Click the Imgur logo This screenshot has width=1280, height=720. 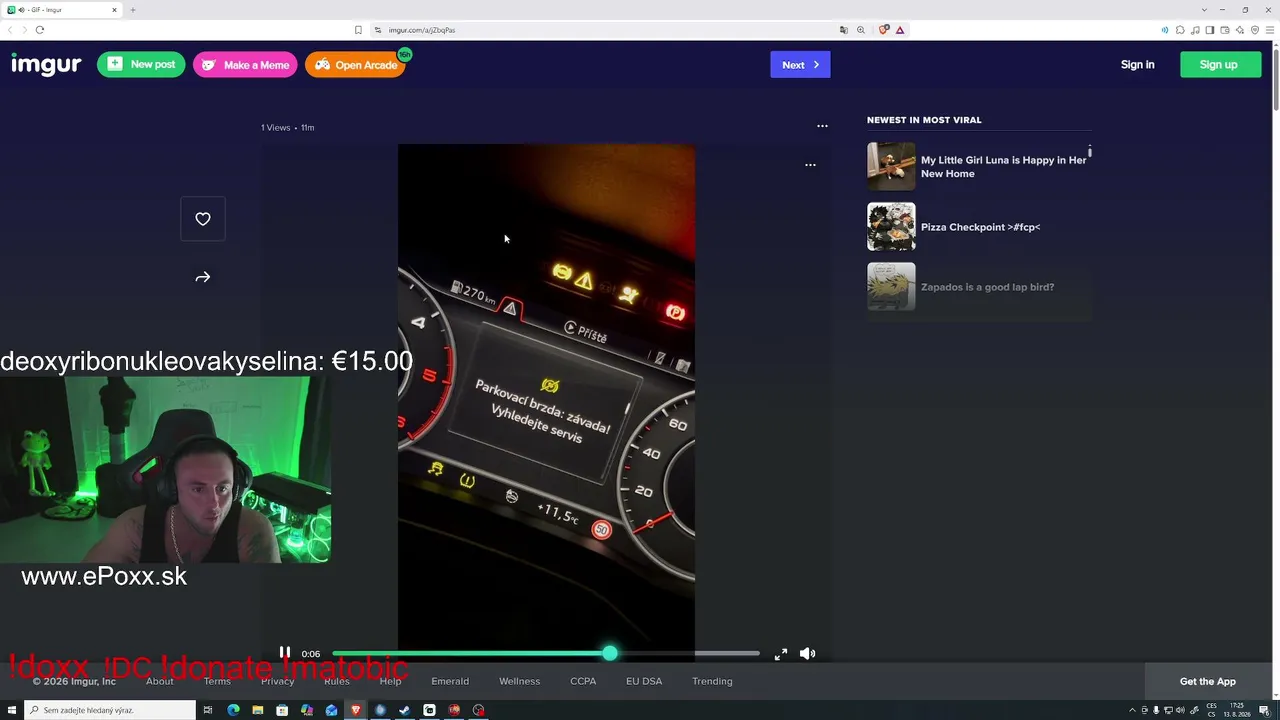[46, 65]
